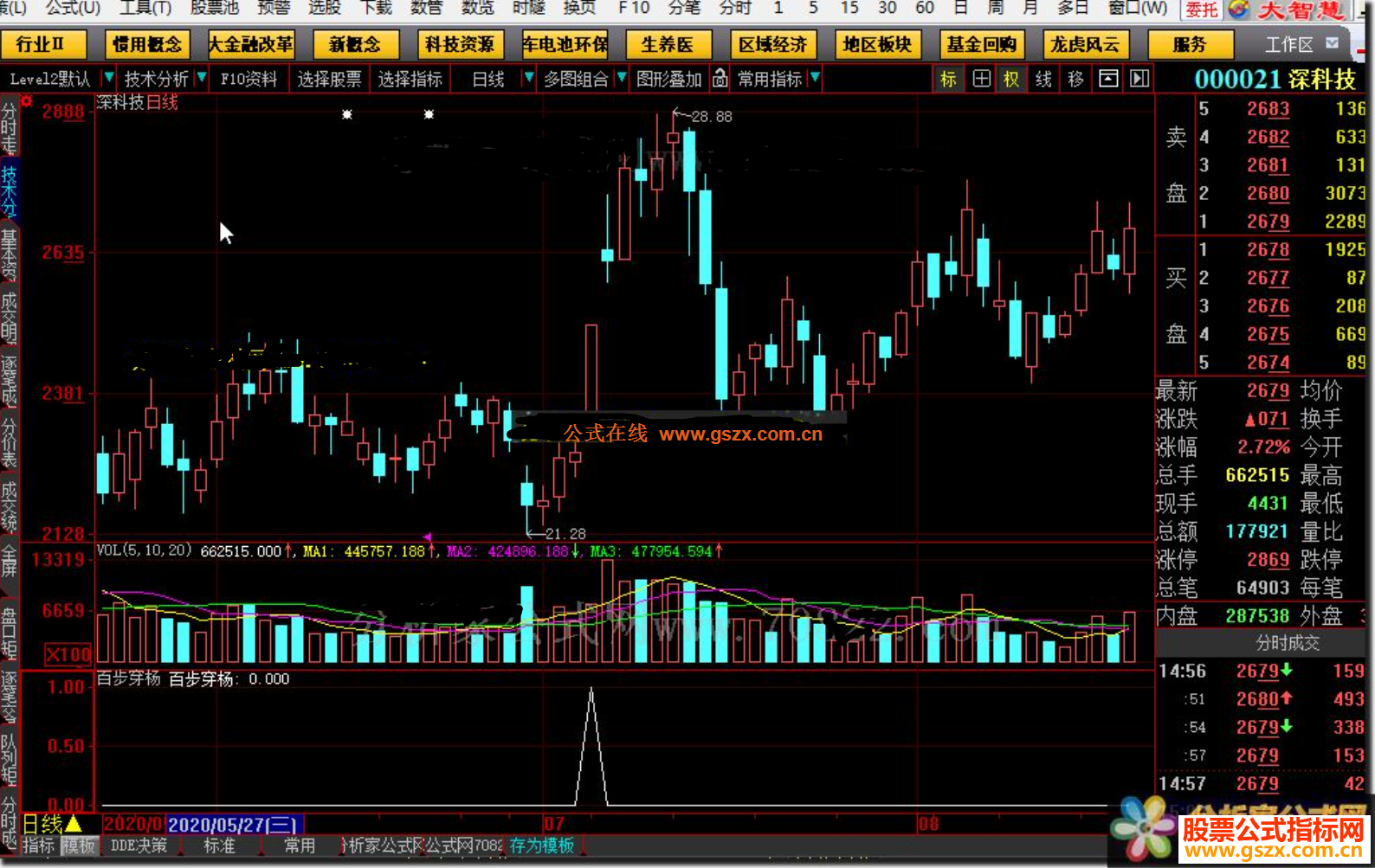This screenshot has width=1375, height=868.
Task: Open F10资料 company info
Action: (x=249, y=80)
